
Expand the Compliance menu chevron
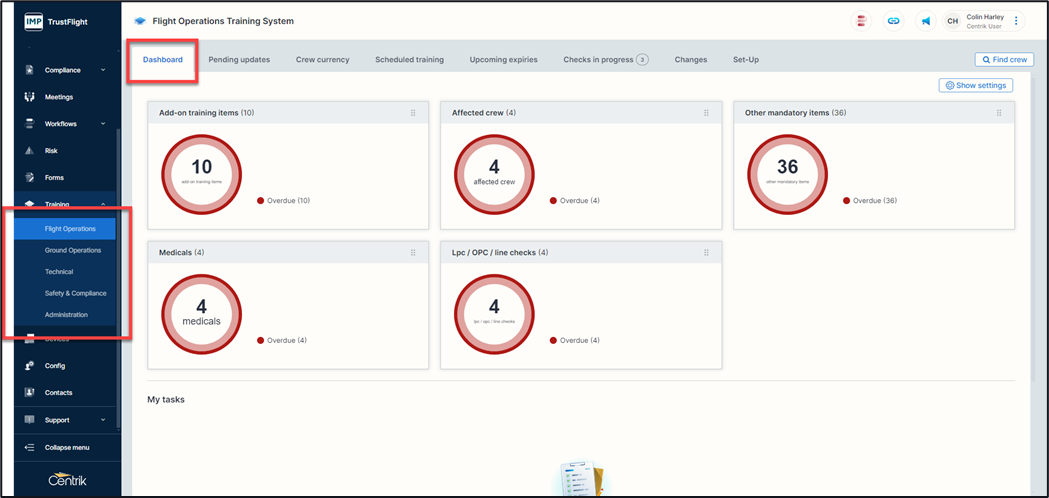pos(103,70)
